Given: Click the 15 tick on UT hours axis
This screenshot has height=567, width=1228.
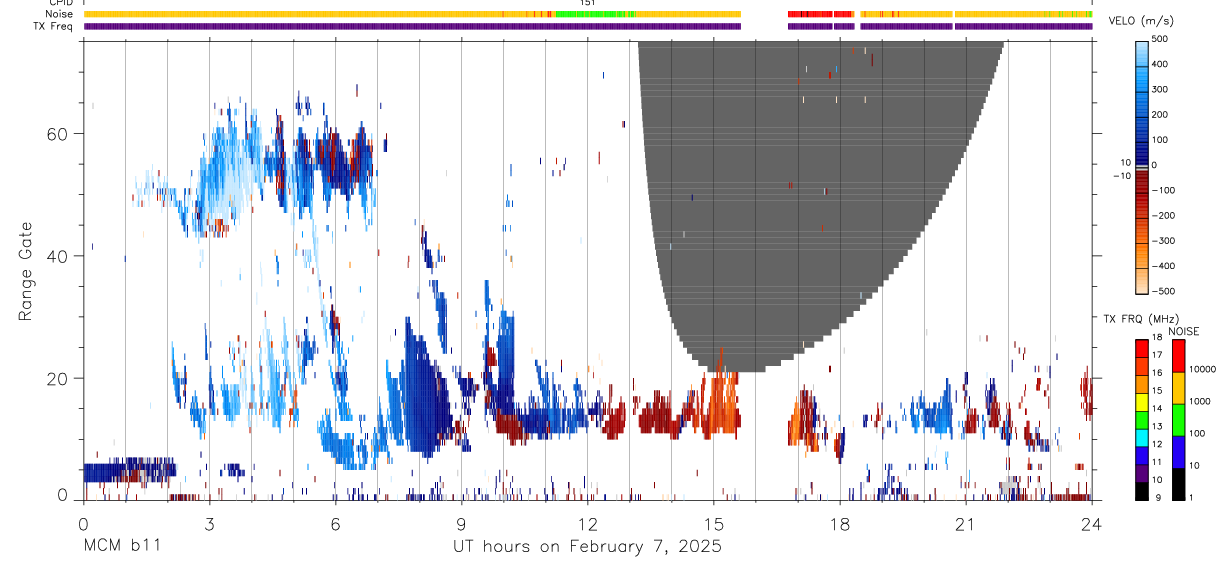Looking at the screenshot, I should coord(714,524).
